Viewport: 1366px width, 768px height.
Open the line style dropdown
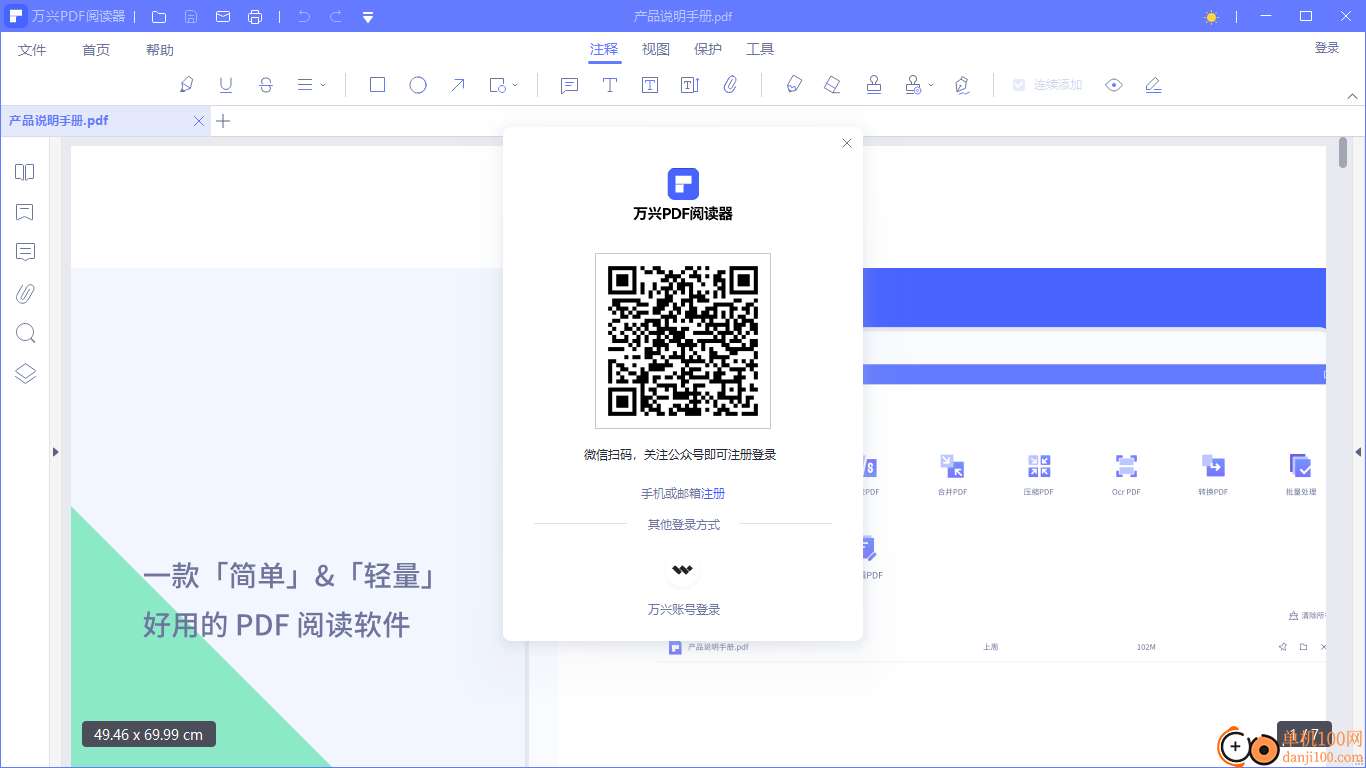click(312, 85)
